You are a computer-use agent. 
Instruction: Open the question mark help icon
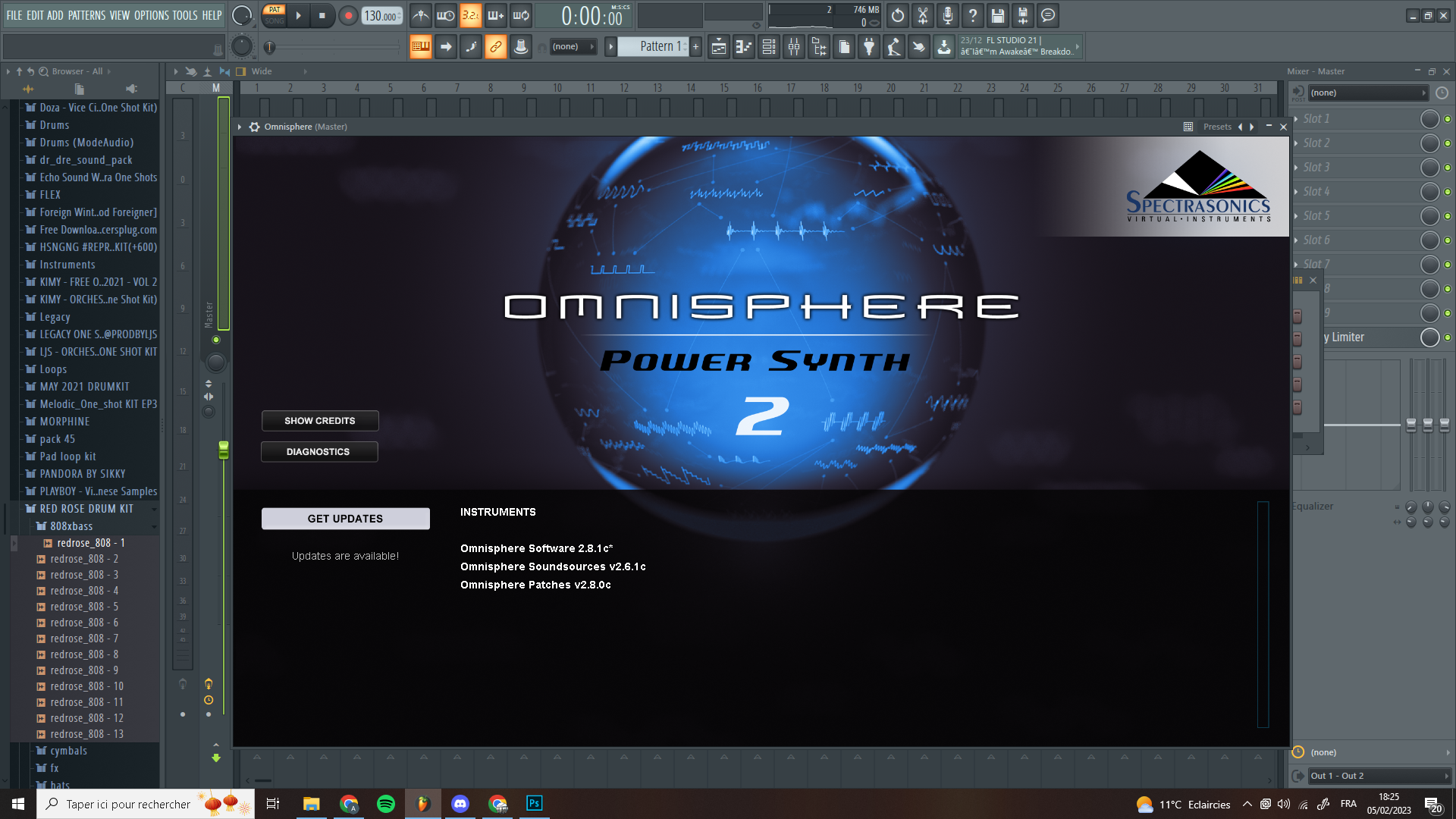click(x=973, y=15)
